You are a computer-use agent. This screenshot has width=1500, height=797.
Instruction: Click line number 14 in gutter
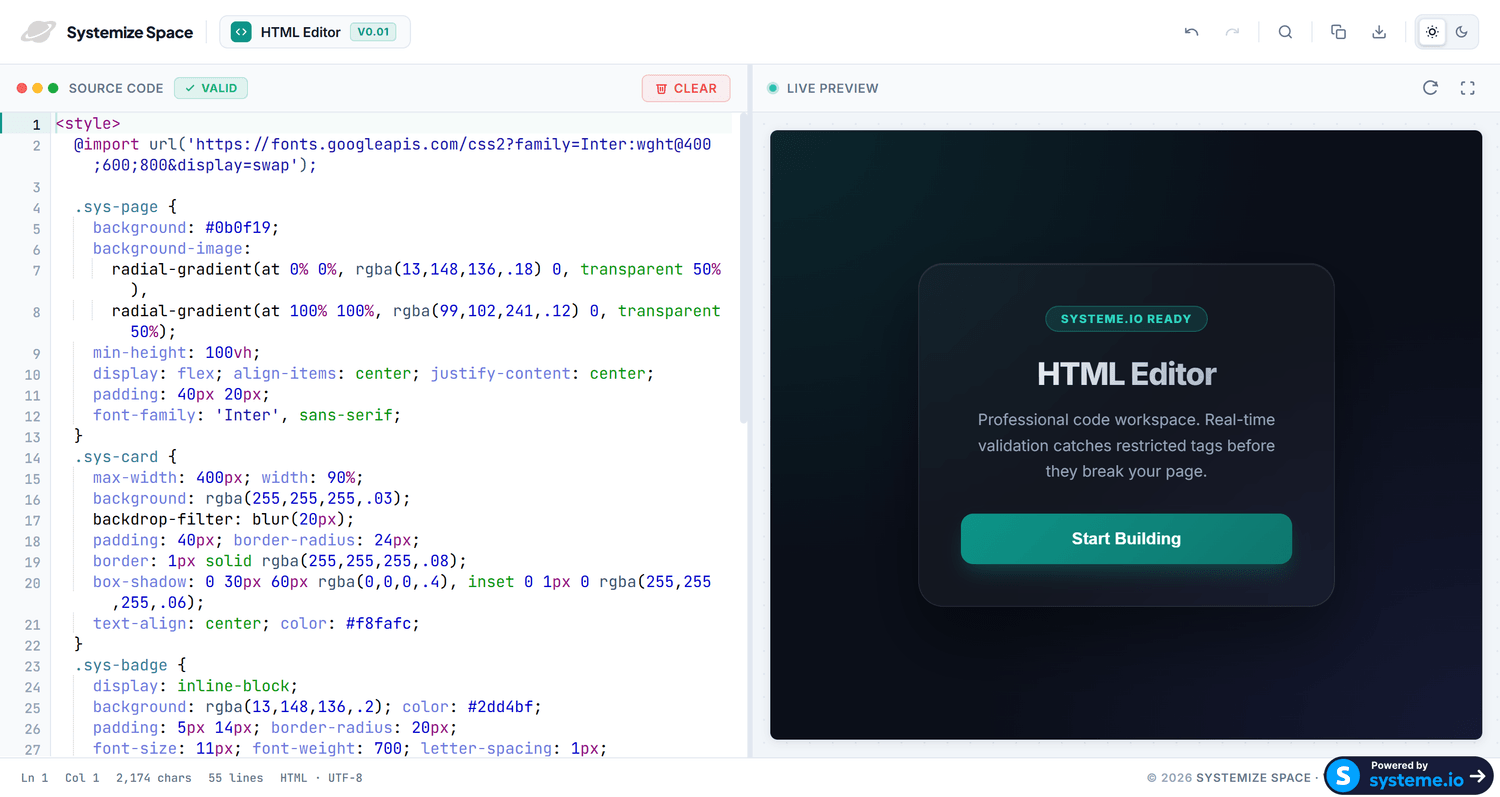tap(32, 457)
